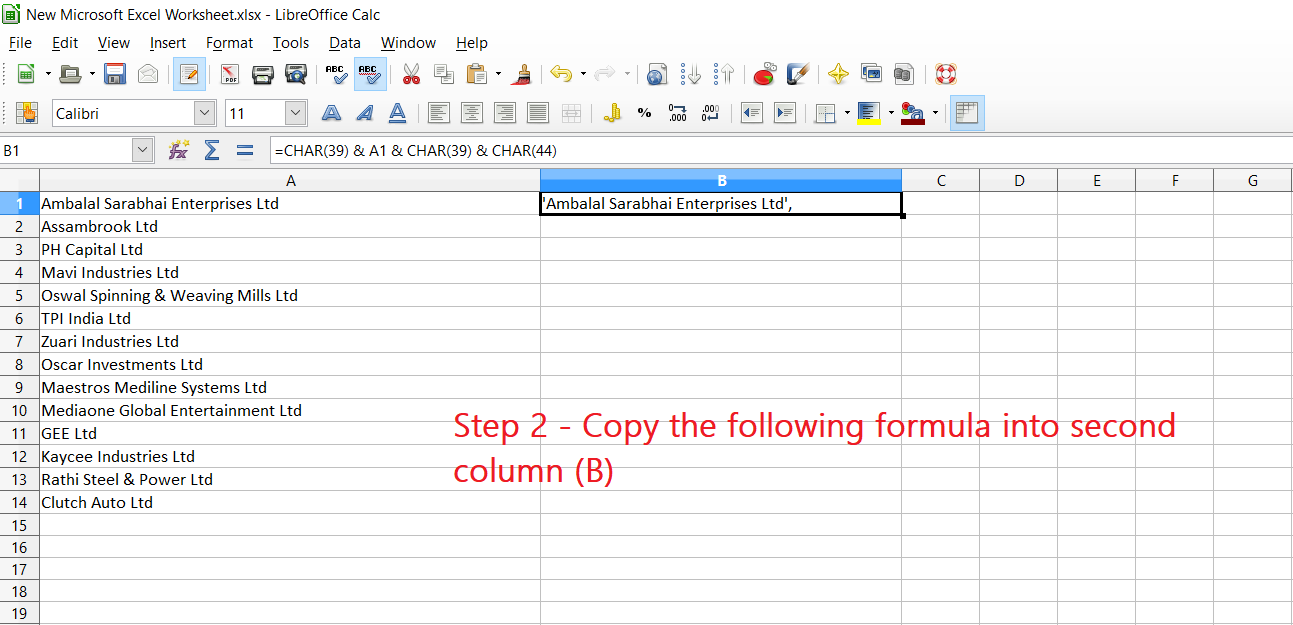Justify cell text
The height and width of the screenshot is (625, 1293).
coord(537,113)
